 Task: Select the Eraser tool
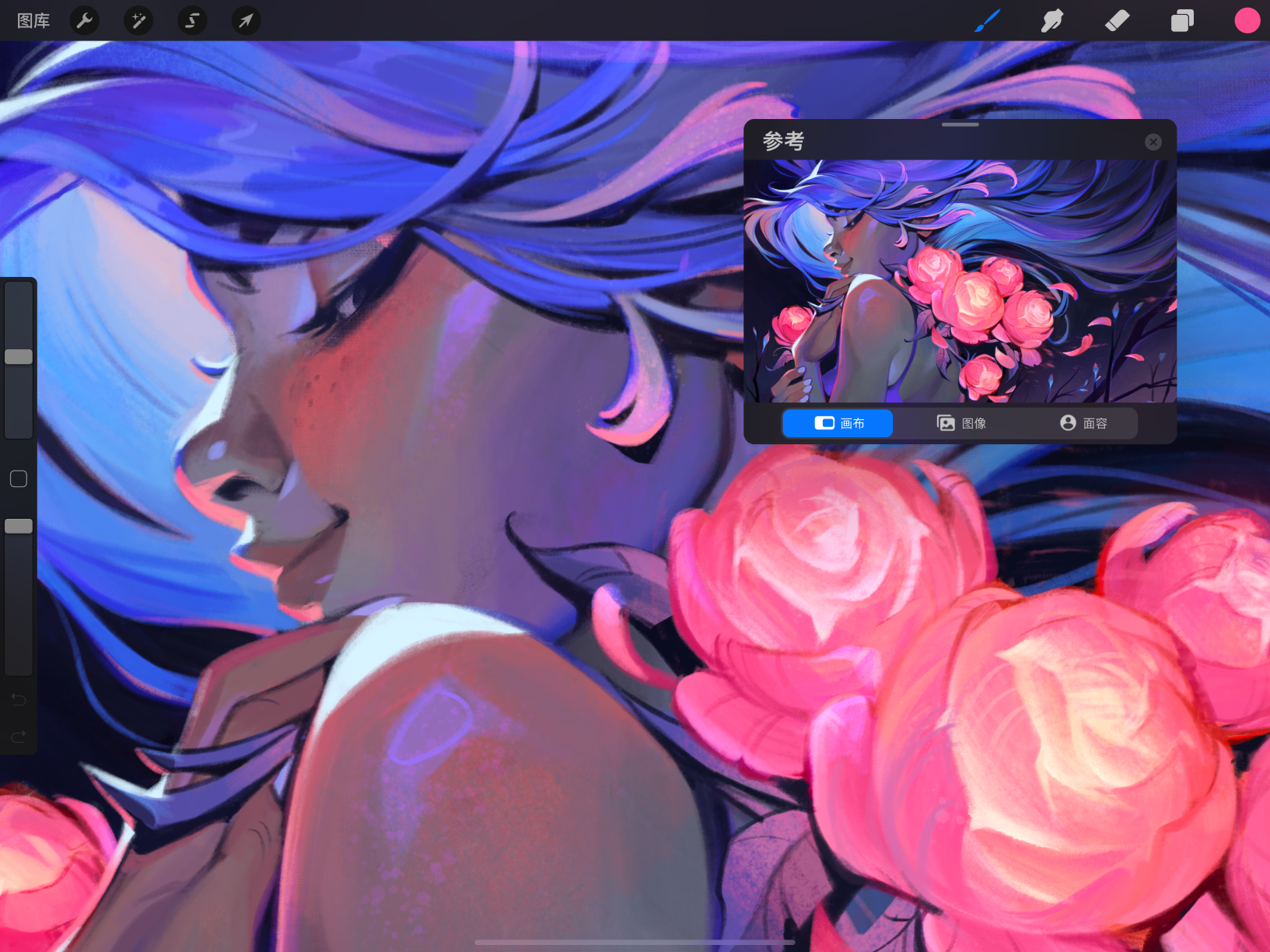1117,20
